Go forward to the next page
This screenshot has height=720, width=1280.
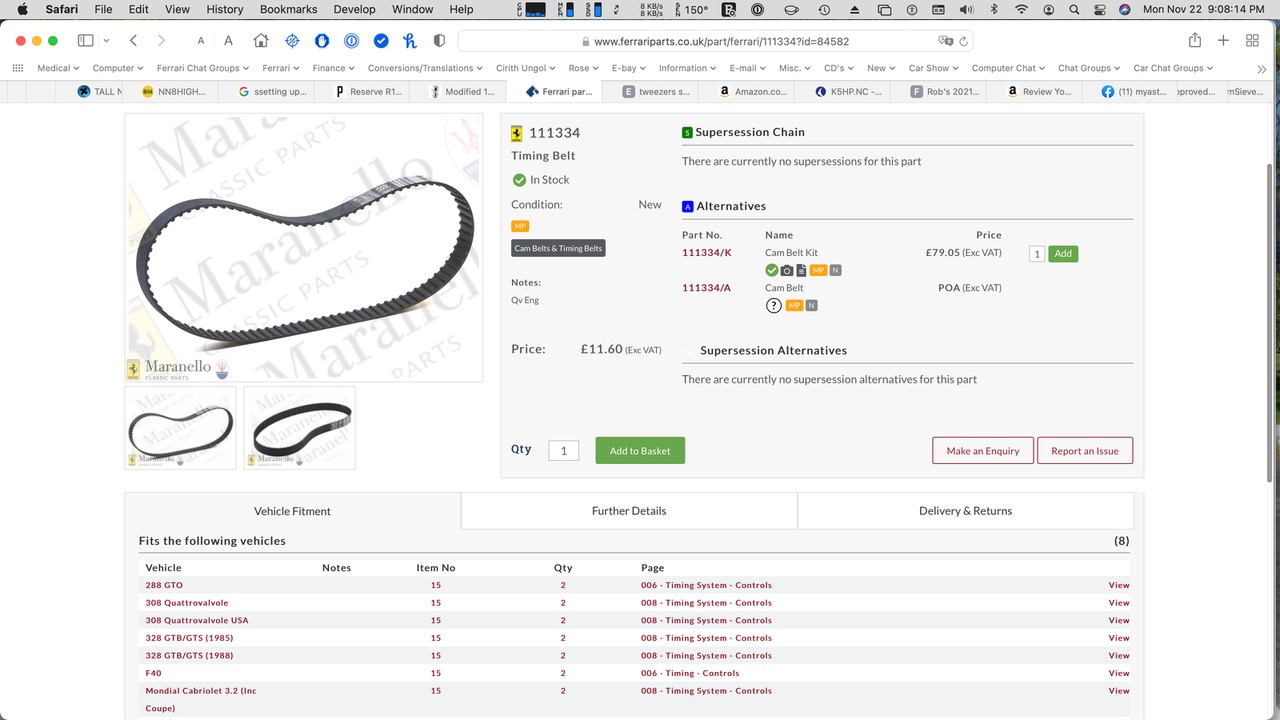[162, 41]
